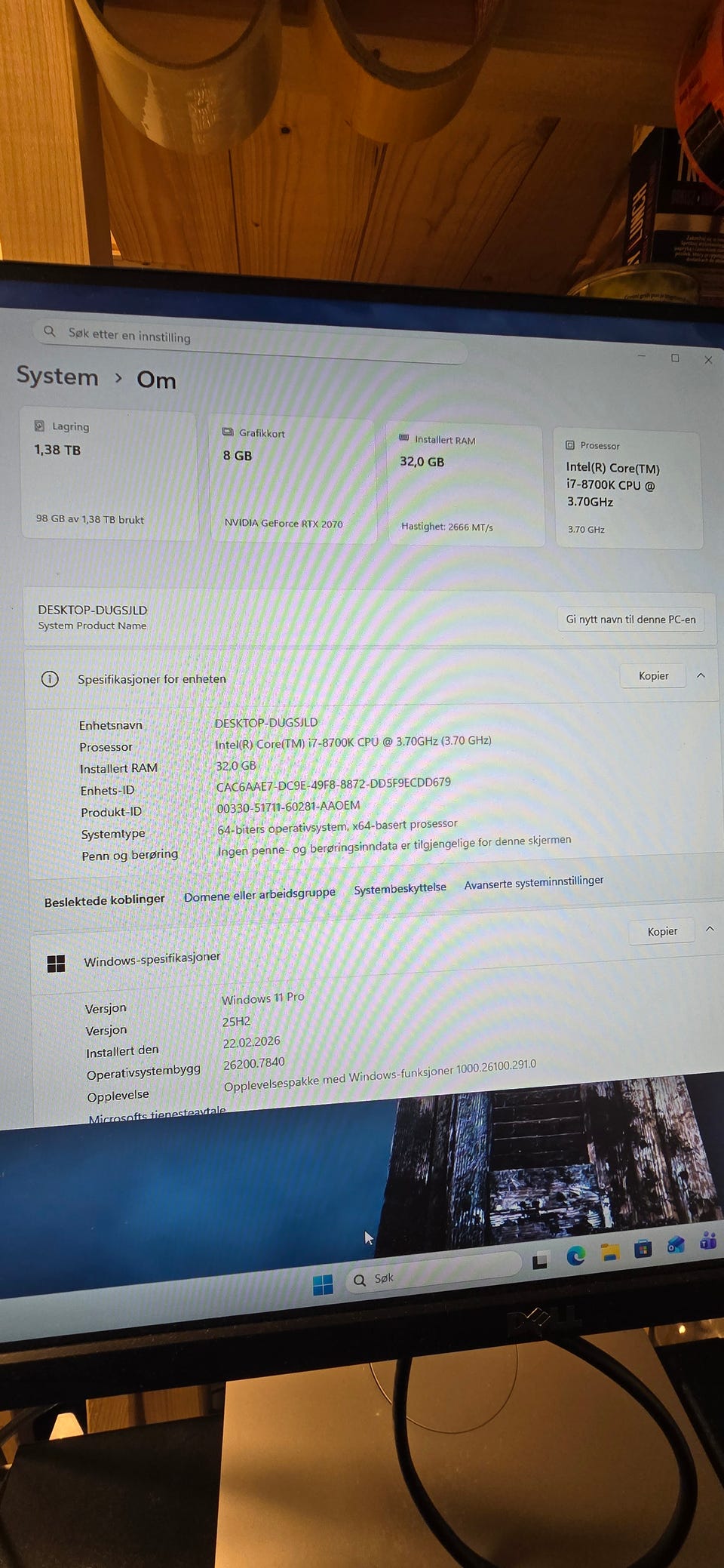Click the 'Søk etter en innstilling' search field
Screen dimensions: 724x1568
(x=250, y=341)
